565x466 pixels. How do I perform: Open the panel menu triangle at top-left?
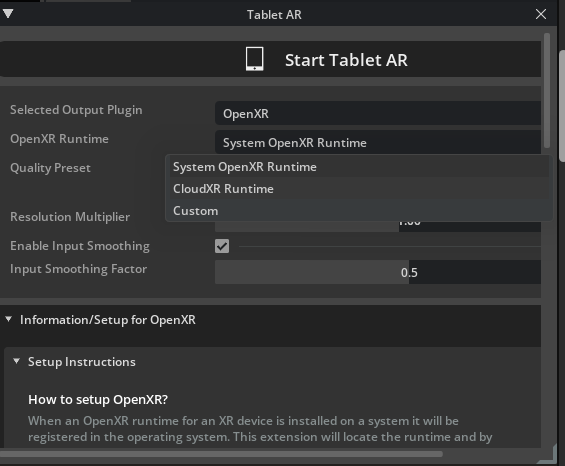(8, 14)
